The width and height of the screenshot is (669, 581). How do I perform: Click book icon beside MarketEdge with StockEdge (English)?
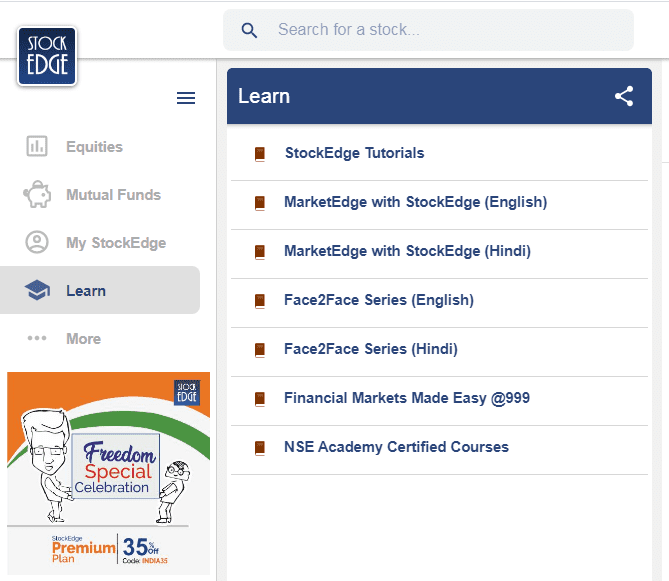(x=260, y=203)
